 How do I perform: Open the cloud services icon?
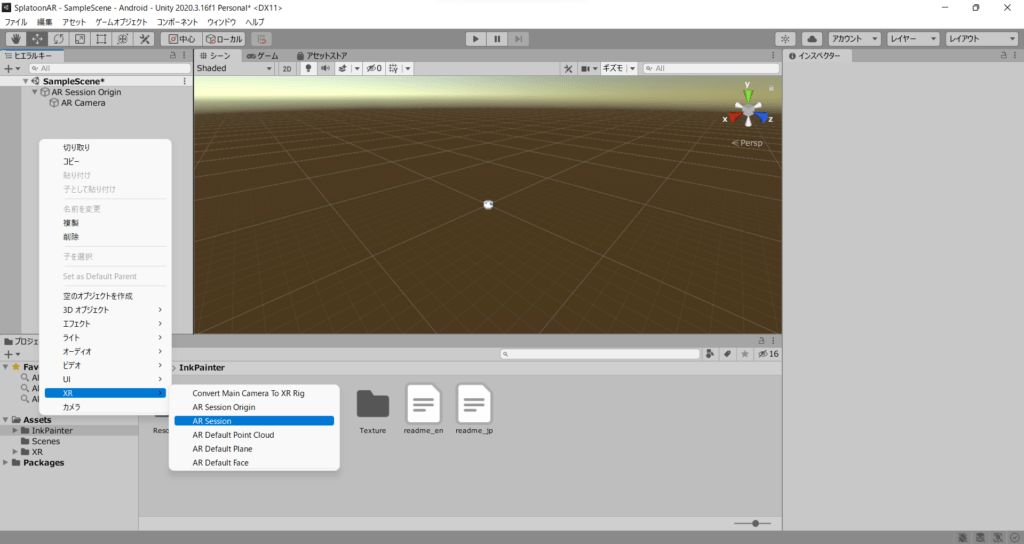point(812,39)
